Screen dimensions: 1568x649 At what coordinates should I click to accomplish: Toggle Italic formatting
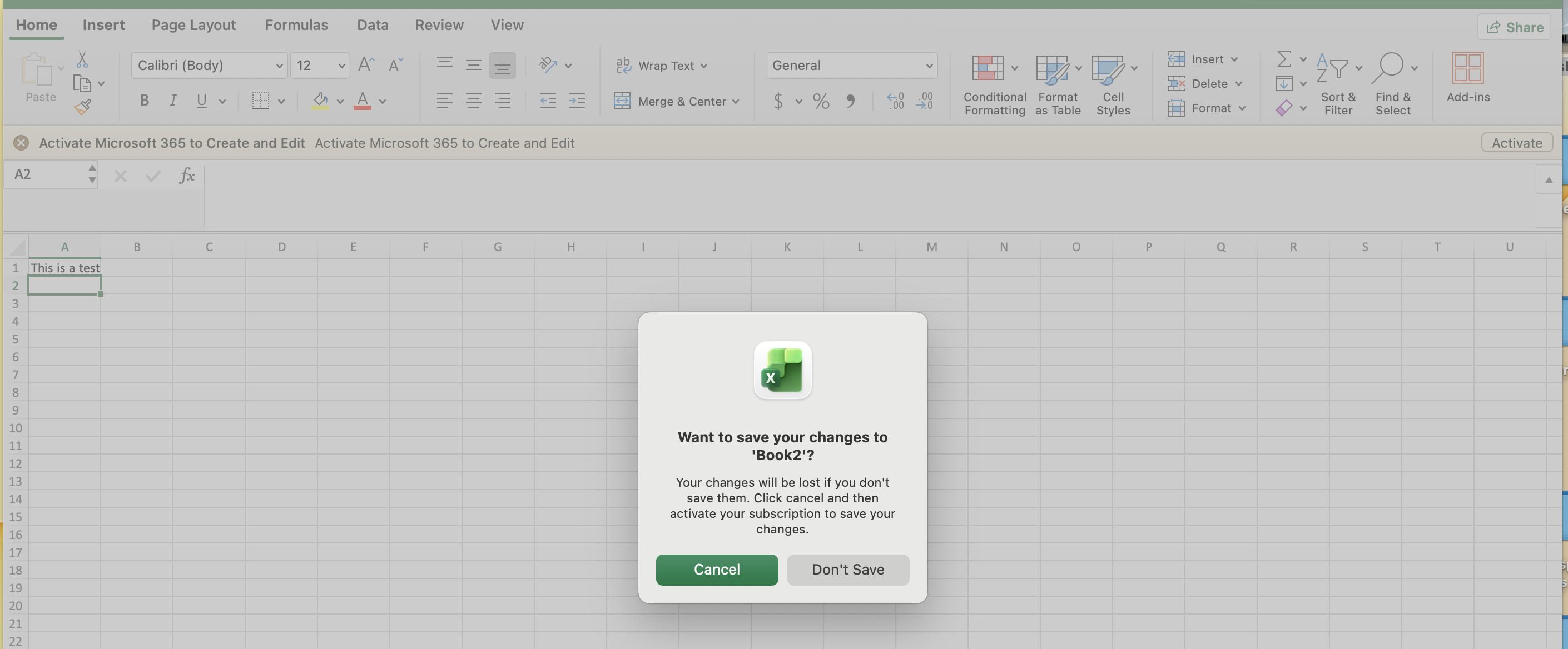173,101
